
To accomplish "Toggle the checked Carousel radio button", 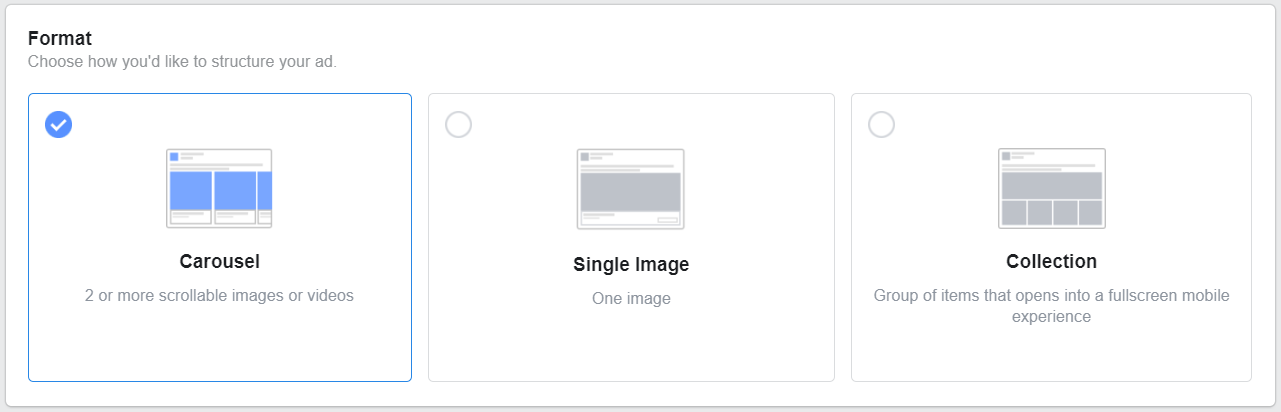I will tap(59, 124).
